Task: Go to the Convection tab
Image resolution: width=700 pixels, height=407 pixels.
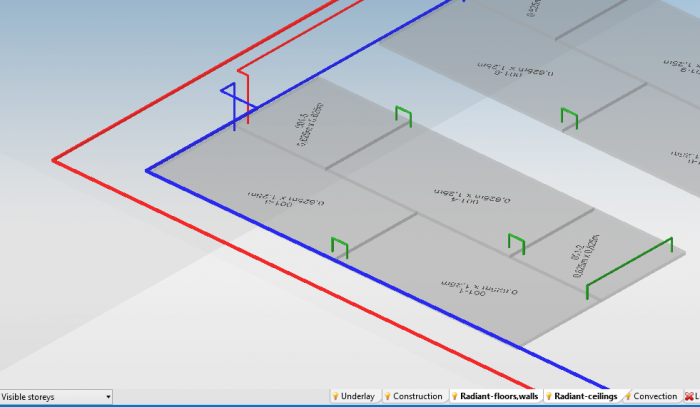Action: tap(655, 397)
